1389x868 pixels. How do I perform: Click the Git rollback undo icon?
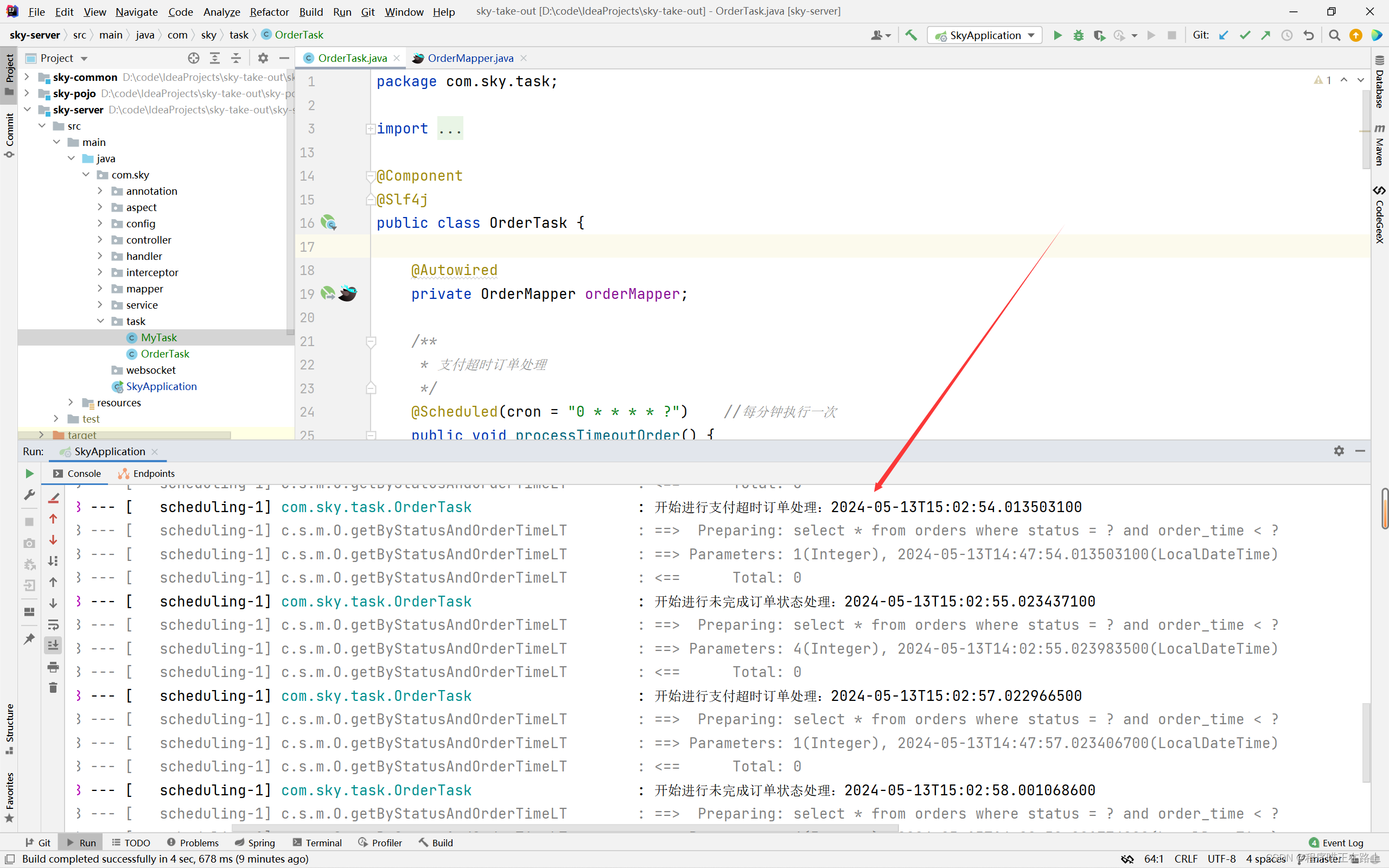(x=1309, y=36)
